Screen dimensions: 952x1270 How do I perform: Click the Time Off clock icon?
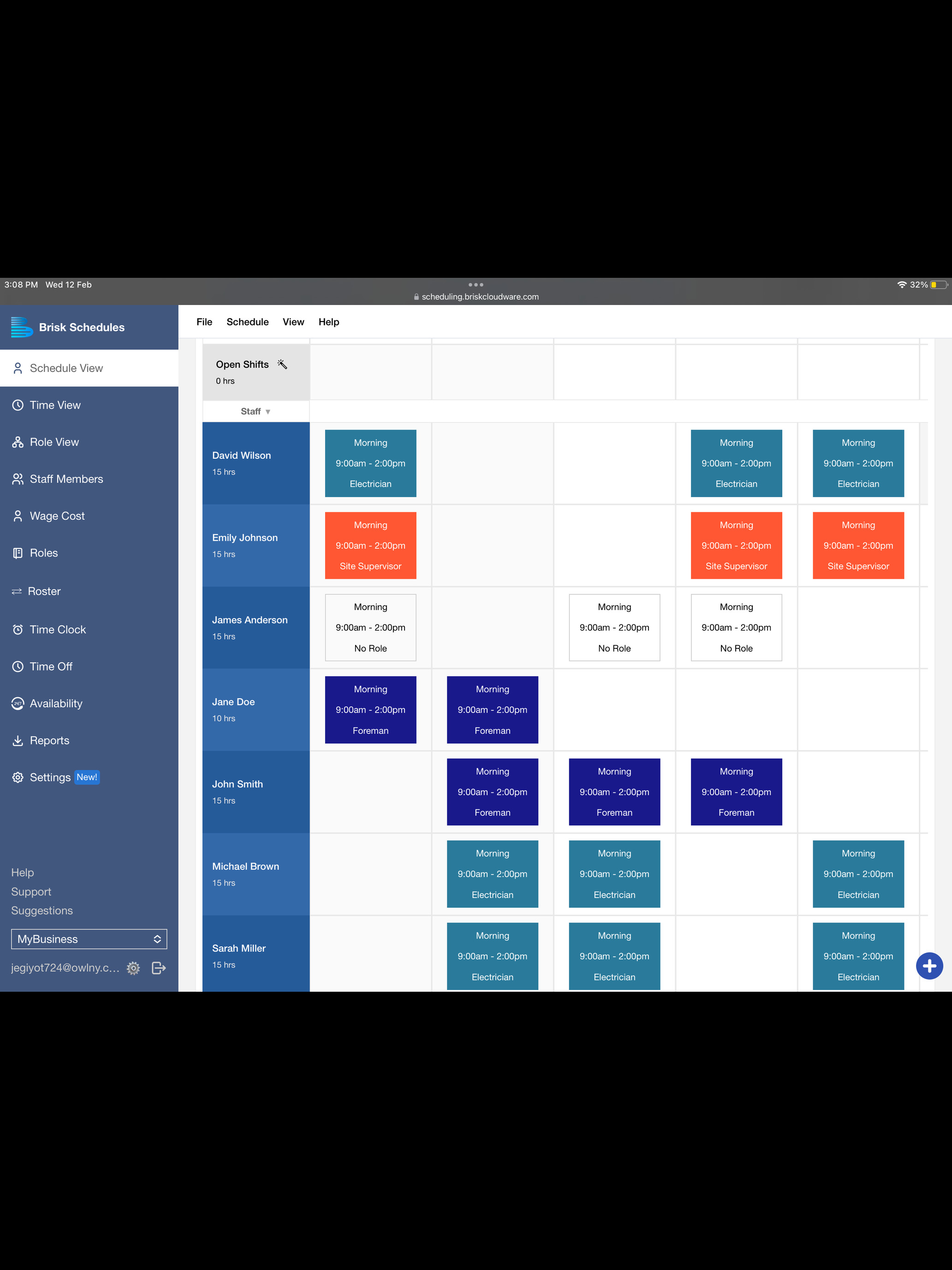coord(18,666)
